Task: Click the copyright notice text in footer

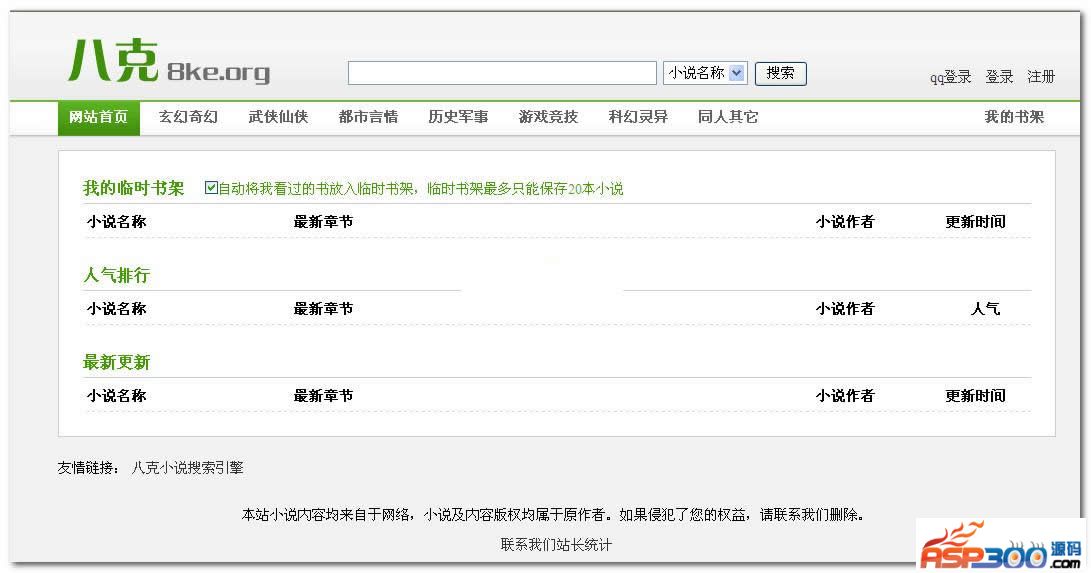Action: [553, 515]
